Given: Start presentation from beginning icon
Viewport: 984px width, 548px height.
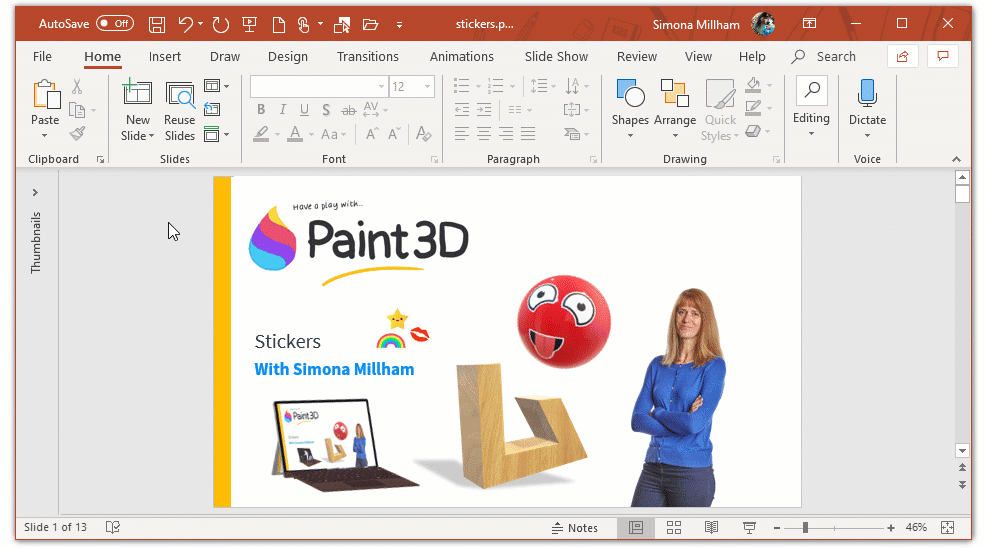Looking at the screenshot, I should pyautogui.click(x=250, y=24).
